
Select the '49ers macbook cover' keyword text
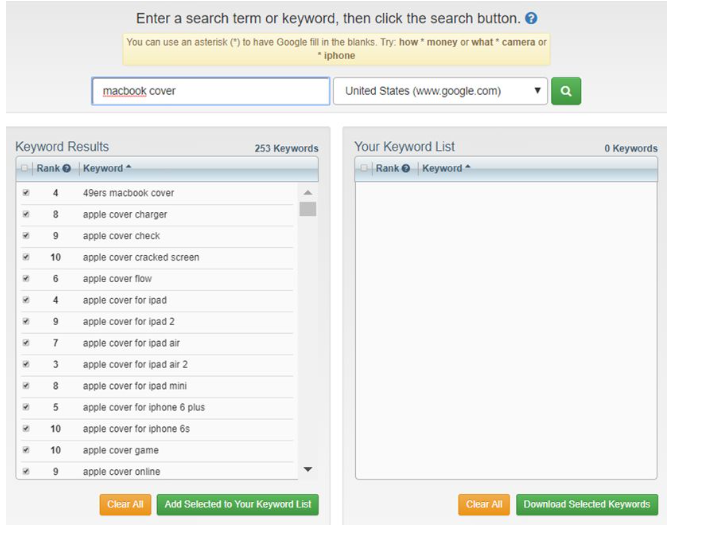128,193
